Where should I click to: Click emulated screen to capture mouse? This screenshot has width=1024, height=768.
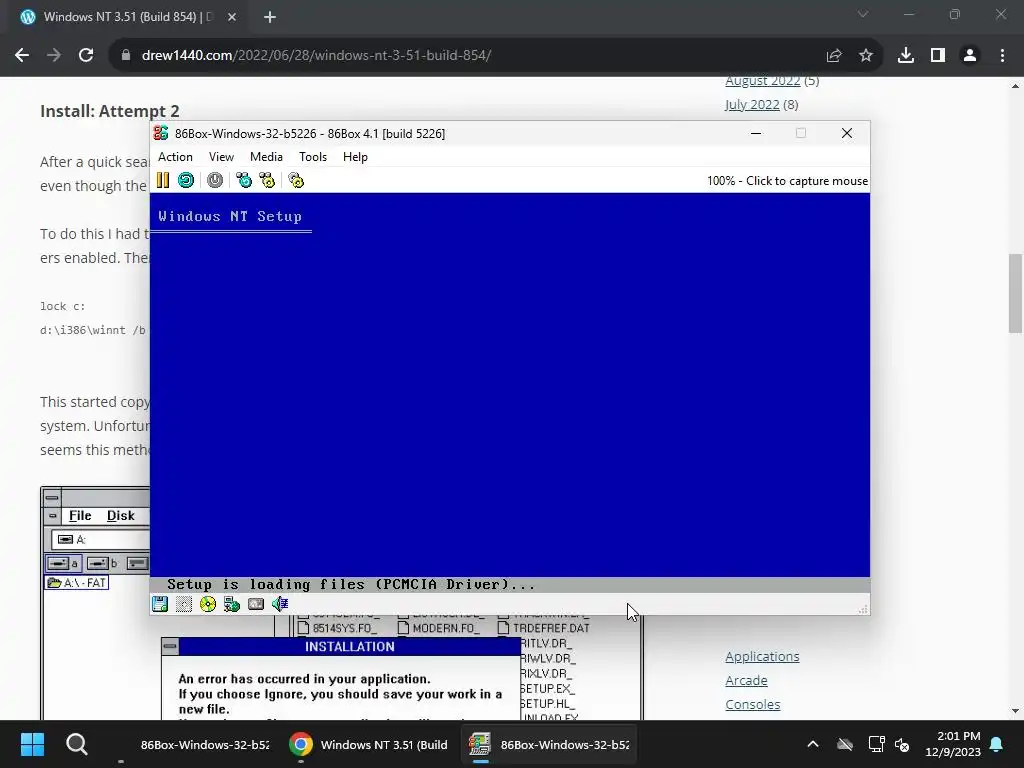(x=509, y=392)
